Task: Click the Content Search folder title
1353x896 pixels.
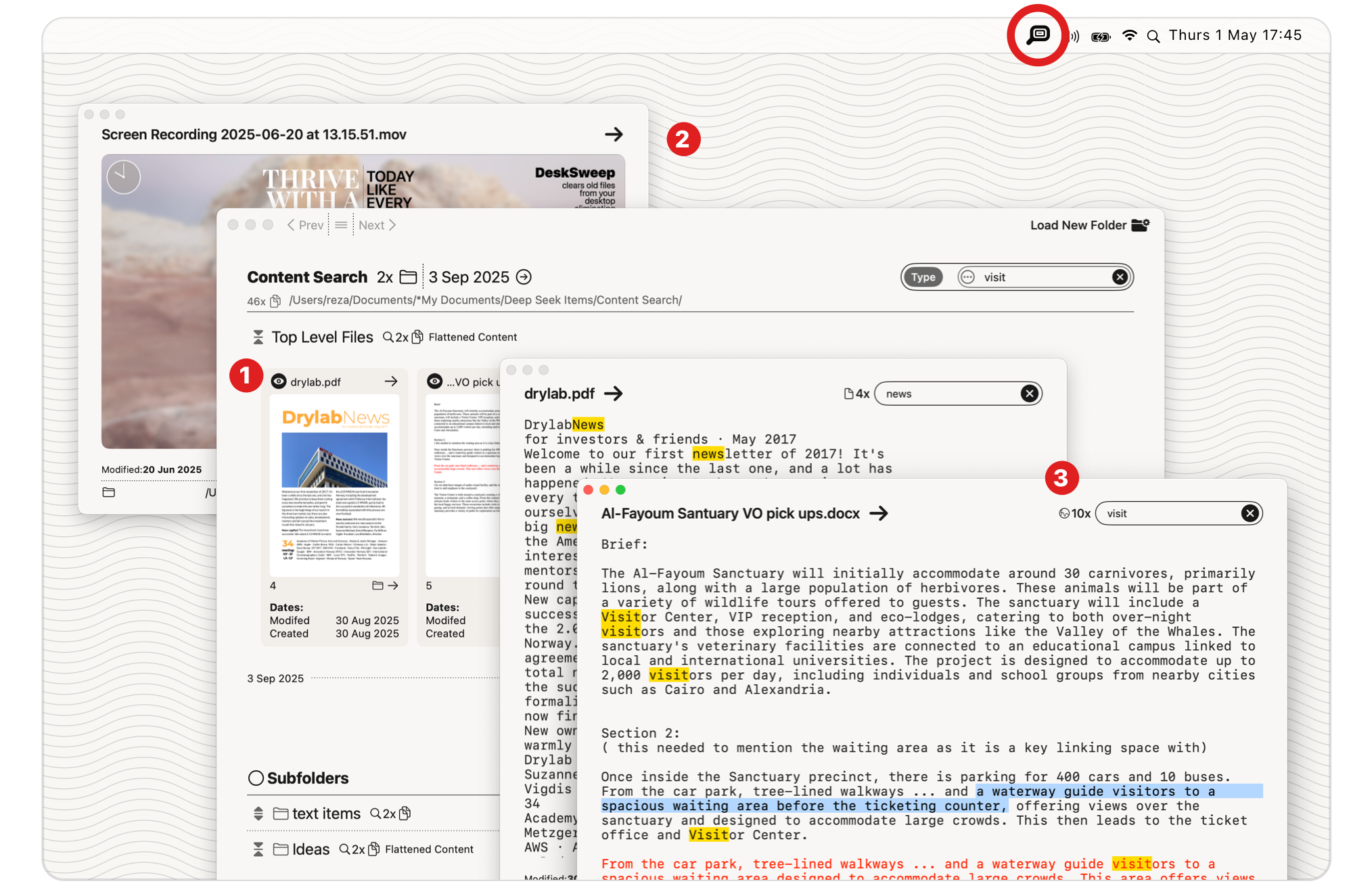Action: [x=307, y=277]
